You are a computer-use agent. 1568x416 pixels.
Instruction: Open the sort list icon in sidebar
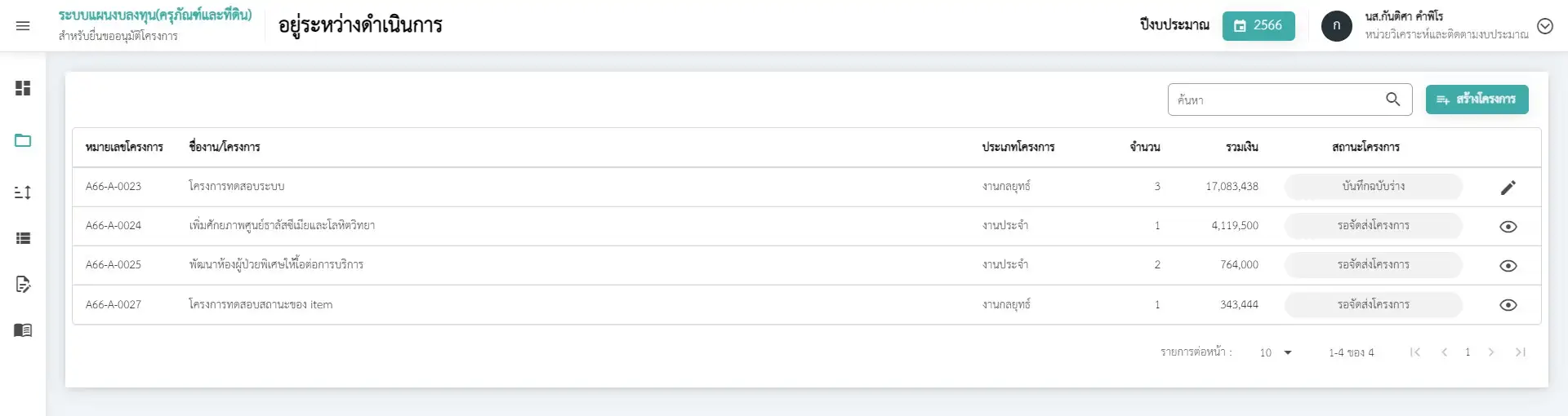23,193
